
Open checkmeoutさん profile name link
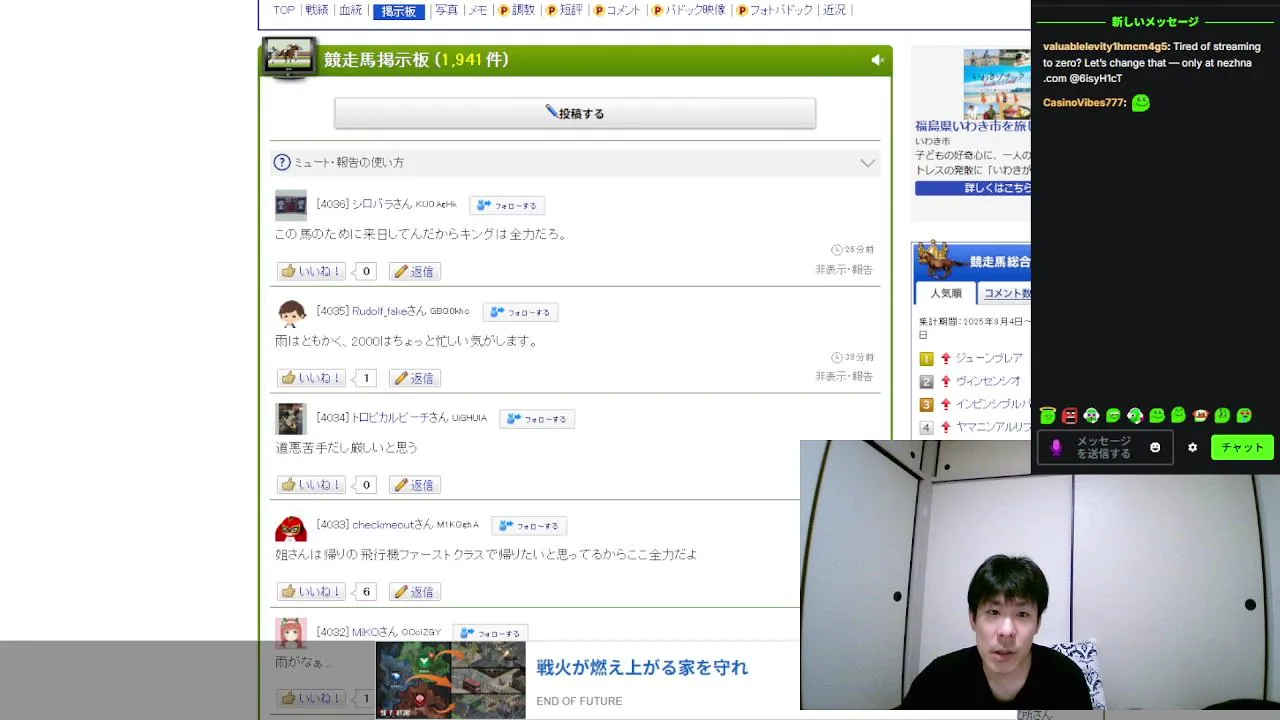click(392, 525)
